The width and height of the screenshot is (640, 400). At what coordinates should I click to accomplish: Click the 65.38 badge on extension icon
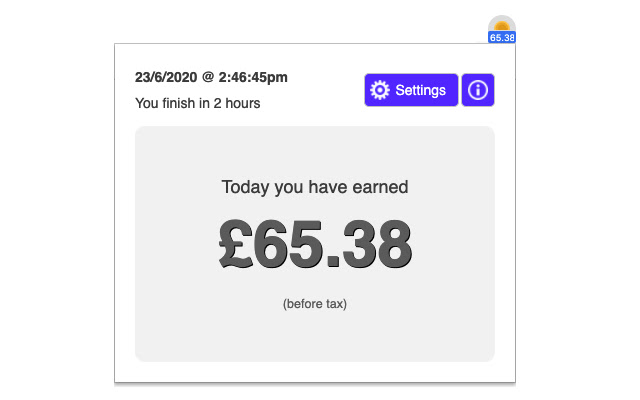502,38
